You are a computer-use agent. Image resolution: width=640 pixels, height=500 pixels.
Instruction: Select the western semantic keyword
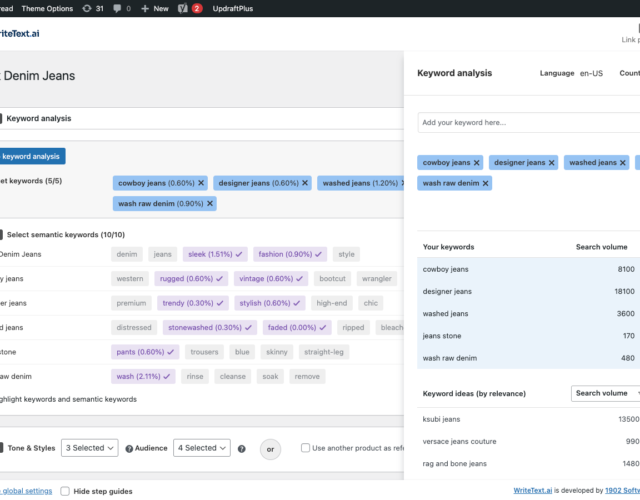[x=130, y=279]
